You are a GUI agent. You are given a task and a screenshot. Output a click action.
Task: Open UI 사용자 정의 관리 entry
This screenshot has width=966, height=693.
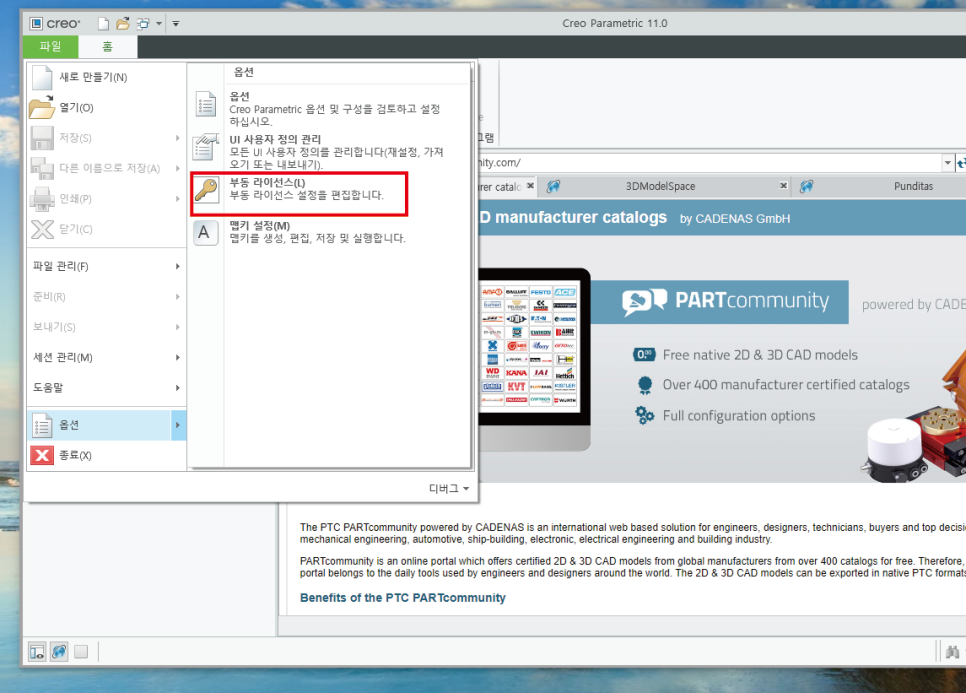(x=330, y=152)
